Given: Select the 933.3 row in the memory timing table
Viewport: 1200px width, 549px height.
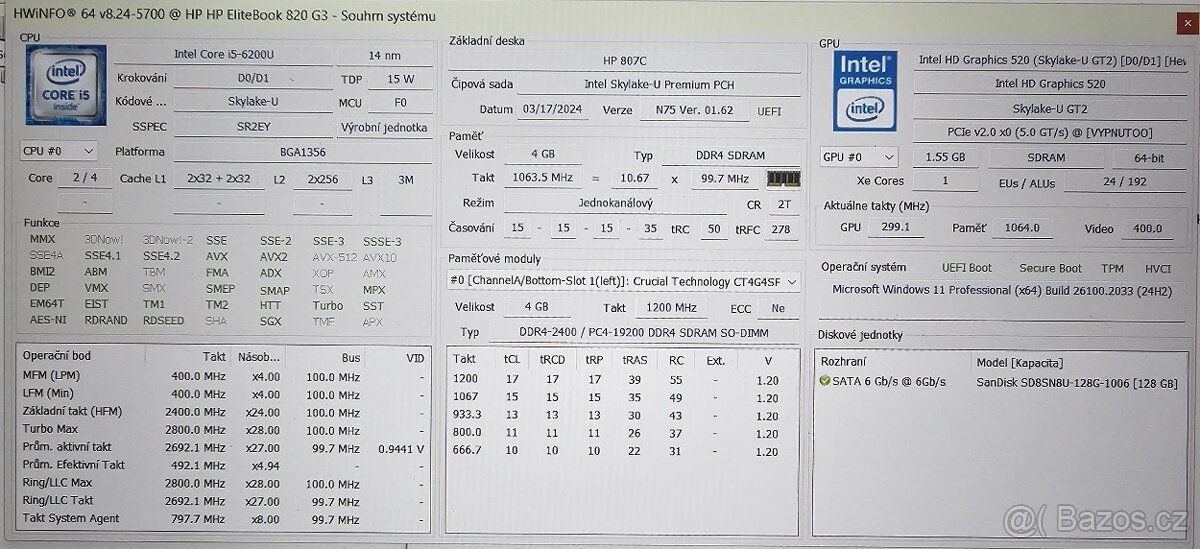Looking at the screenshot, I should coord(624,415).
